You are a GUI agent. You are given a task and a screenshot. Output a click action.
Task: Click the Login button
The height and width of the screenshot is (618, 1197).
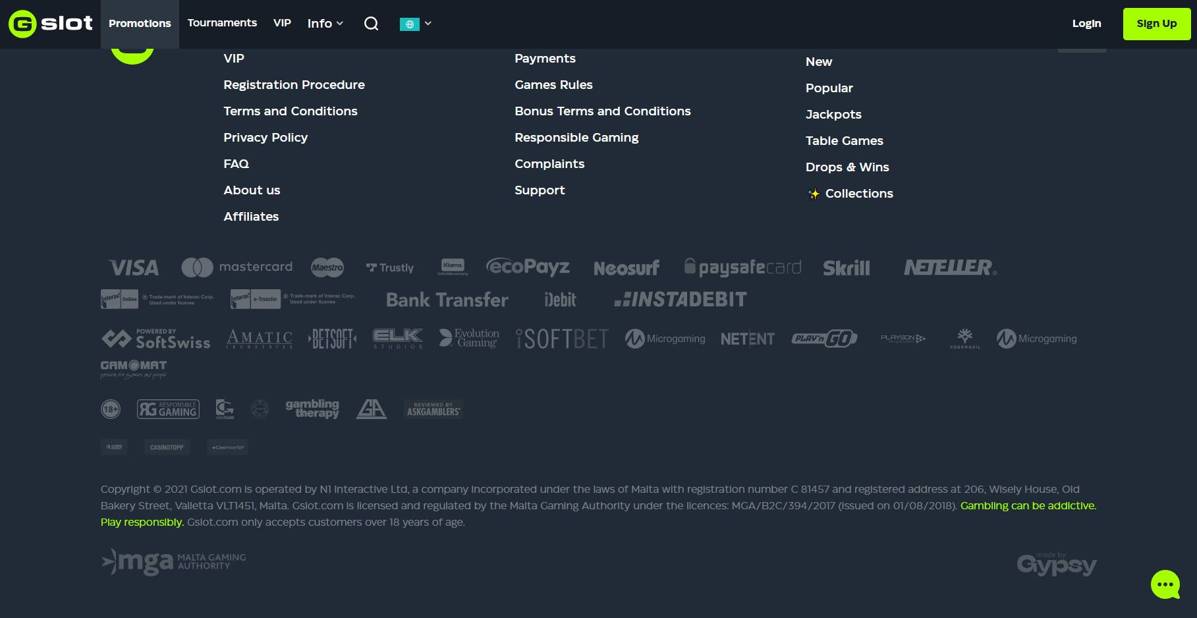[x=1086, y=23]
